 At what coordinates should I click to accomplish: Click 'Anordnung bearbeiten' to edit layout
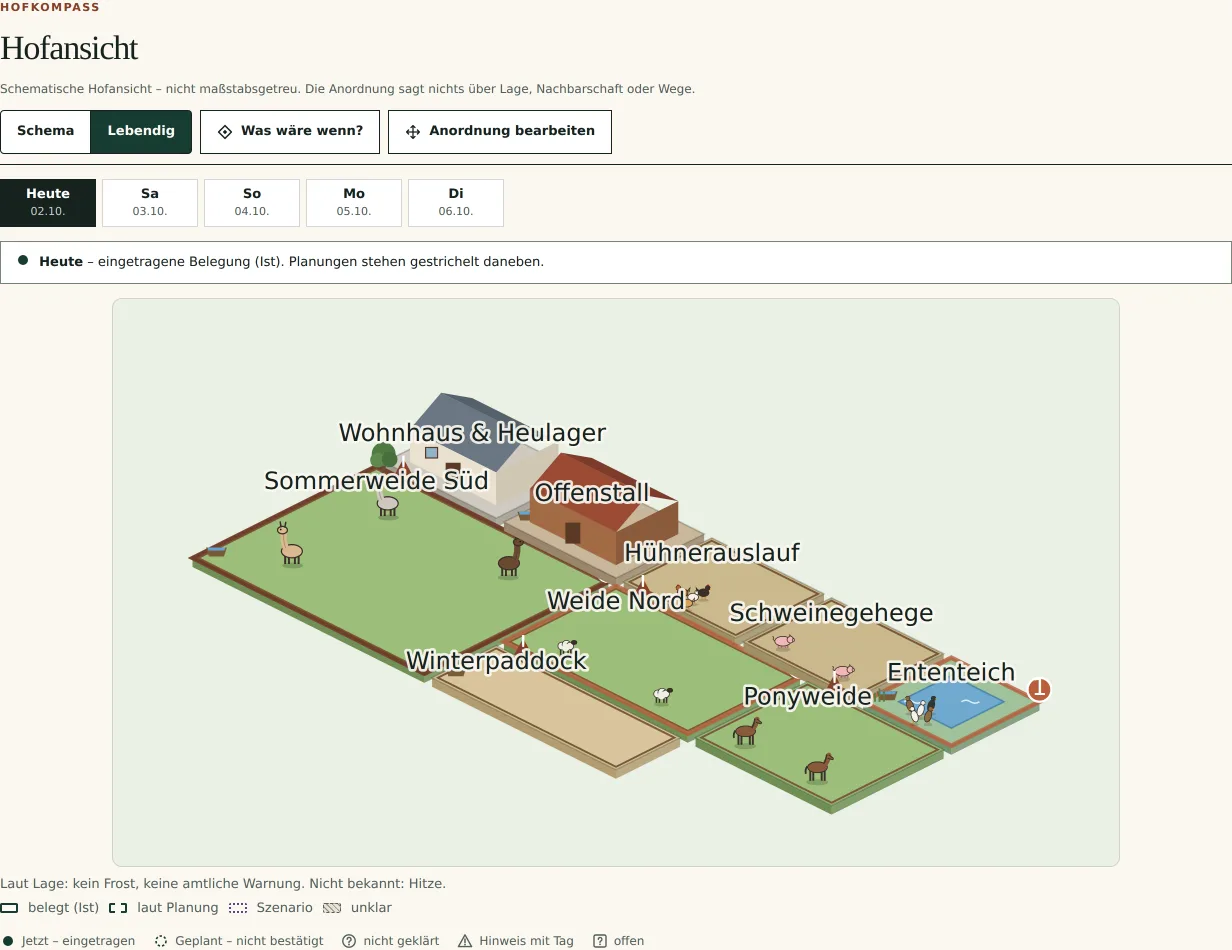tap(500, 132)
